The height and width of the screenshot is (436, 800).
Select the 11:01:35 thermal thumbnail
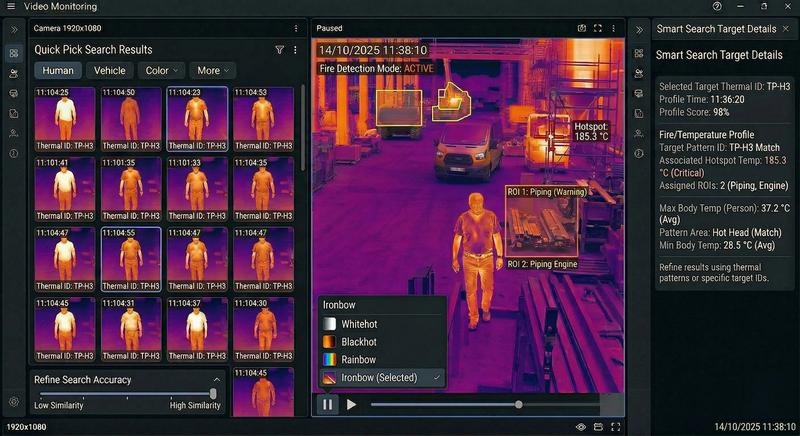[x=131, y=189]
